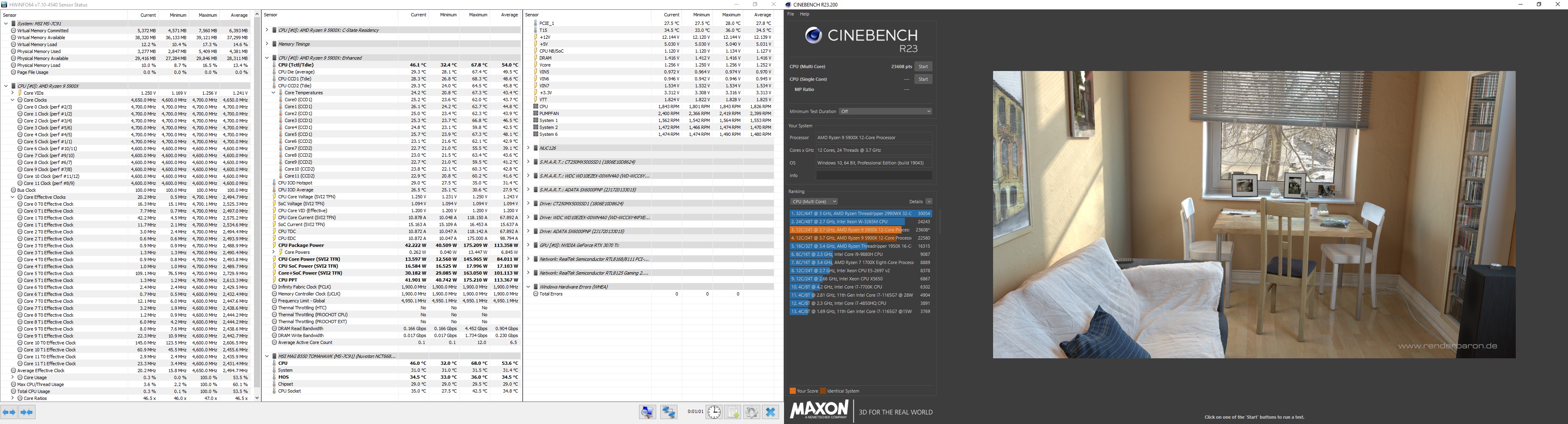This screenshot has width=1568, height=424.
Task: Collapse the Core Clocks tree node
Action: [13, 100]
